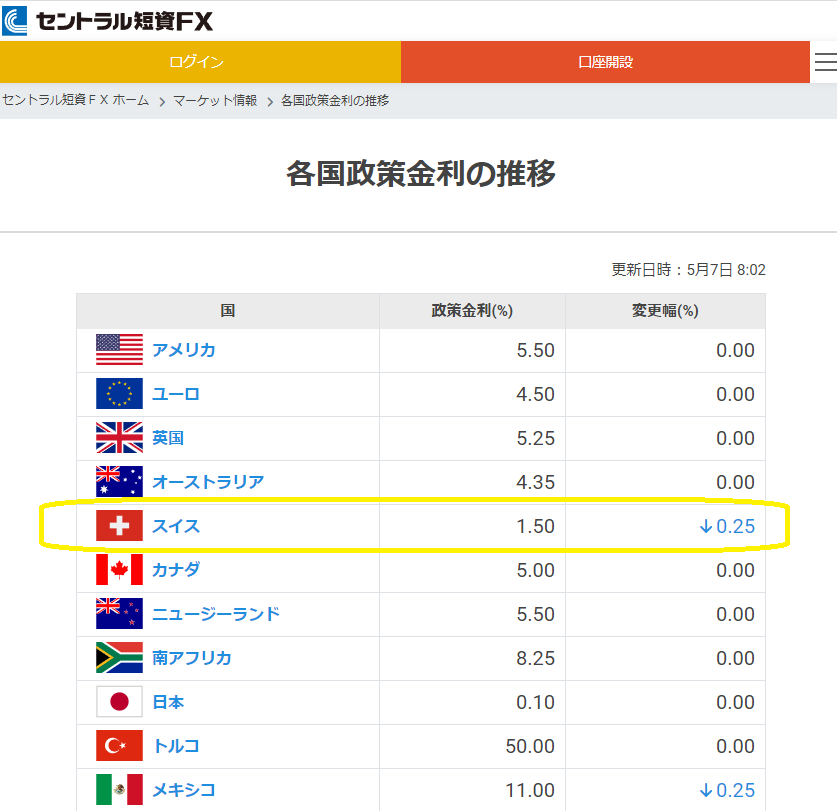Viewport: 837px width, 811px height.
Task: Click the UK flag icon
Action: click(x=120, y=438)
